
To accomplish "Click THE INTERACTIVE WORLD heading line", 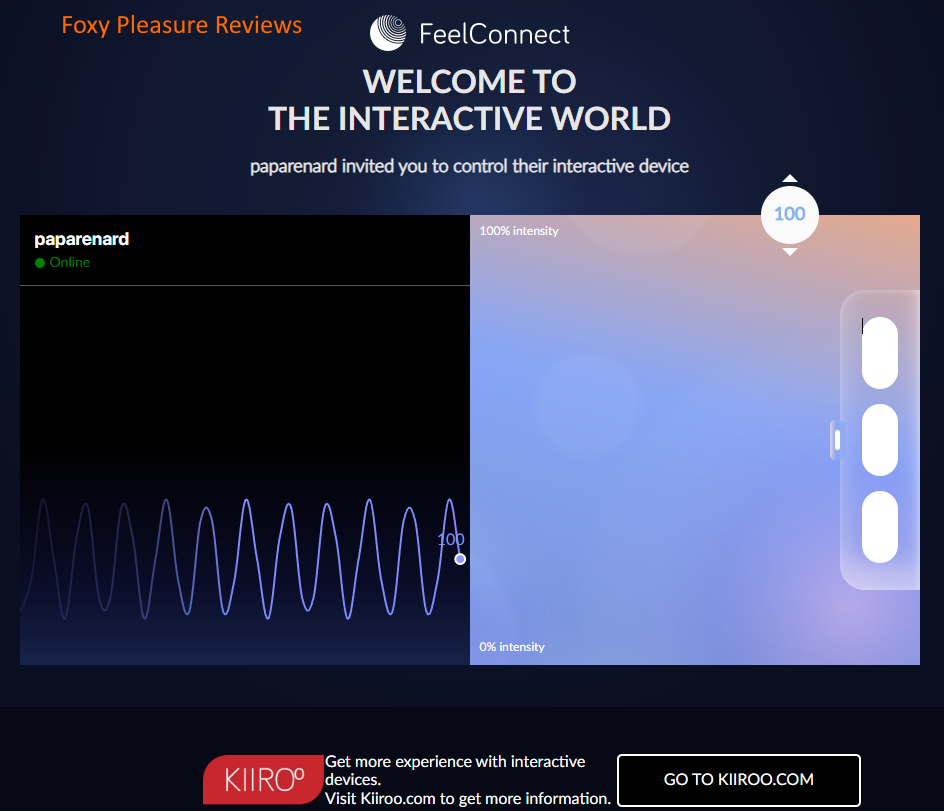I will tap(470, 119).
